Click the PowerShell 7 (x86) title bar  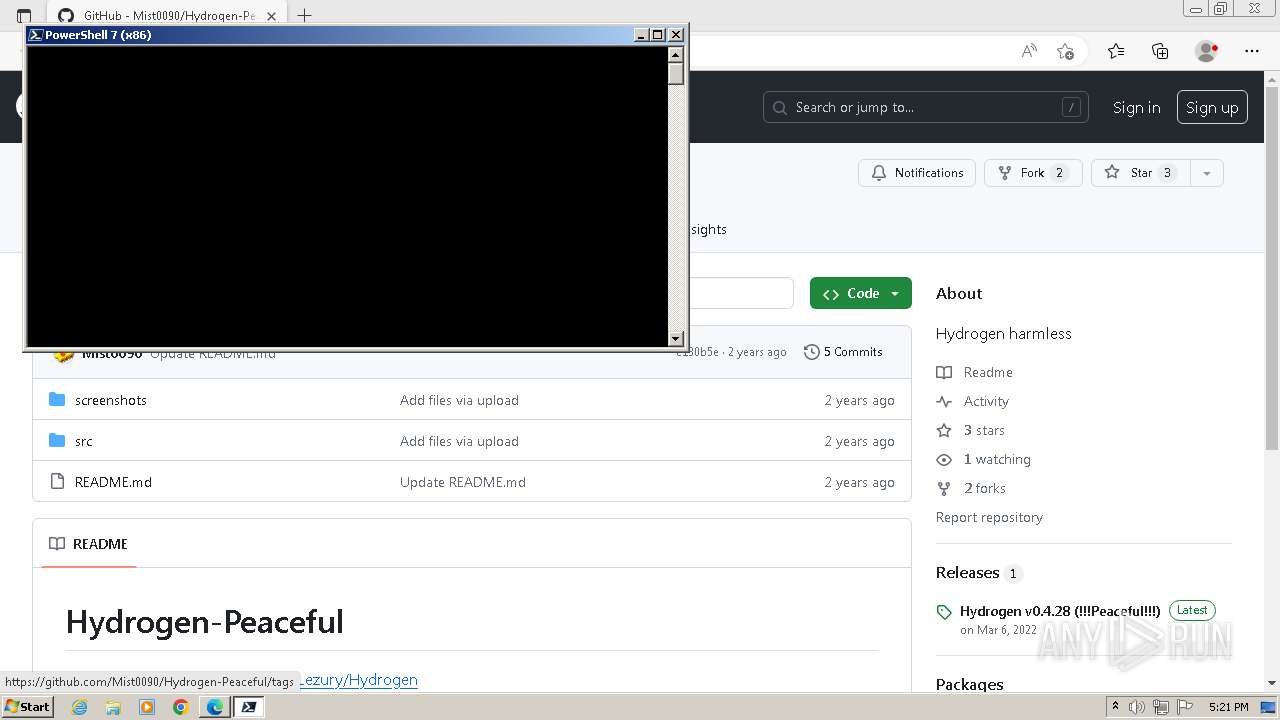pyautogui.click(x=330, y=34)
